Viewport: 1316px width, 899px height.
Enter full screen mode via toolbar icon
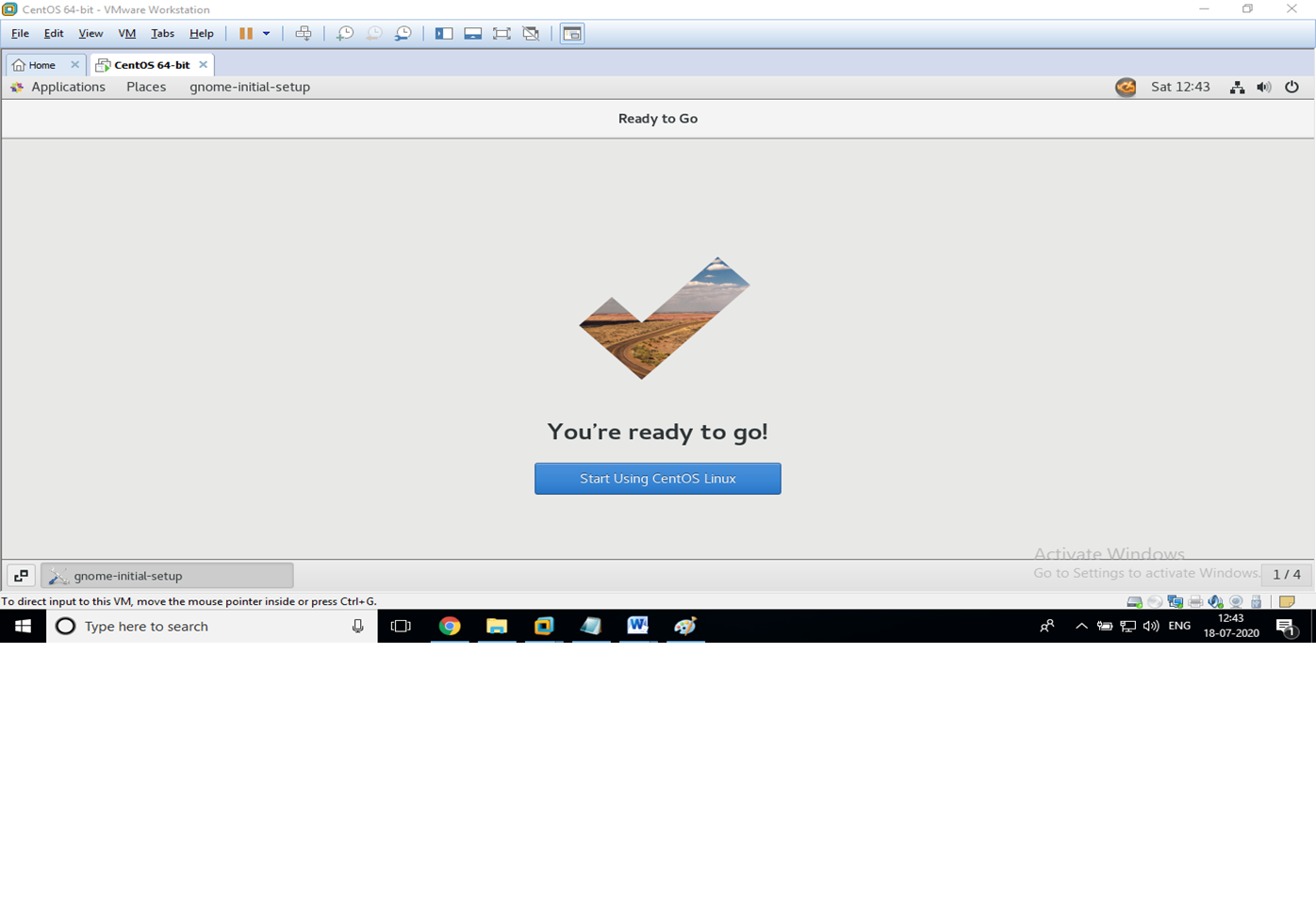coord(502,33)
